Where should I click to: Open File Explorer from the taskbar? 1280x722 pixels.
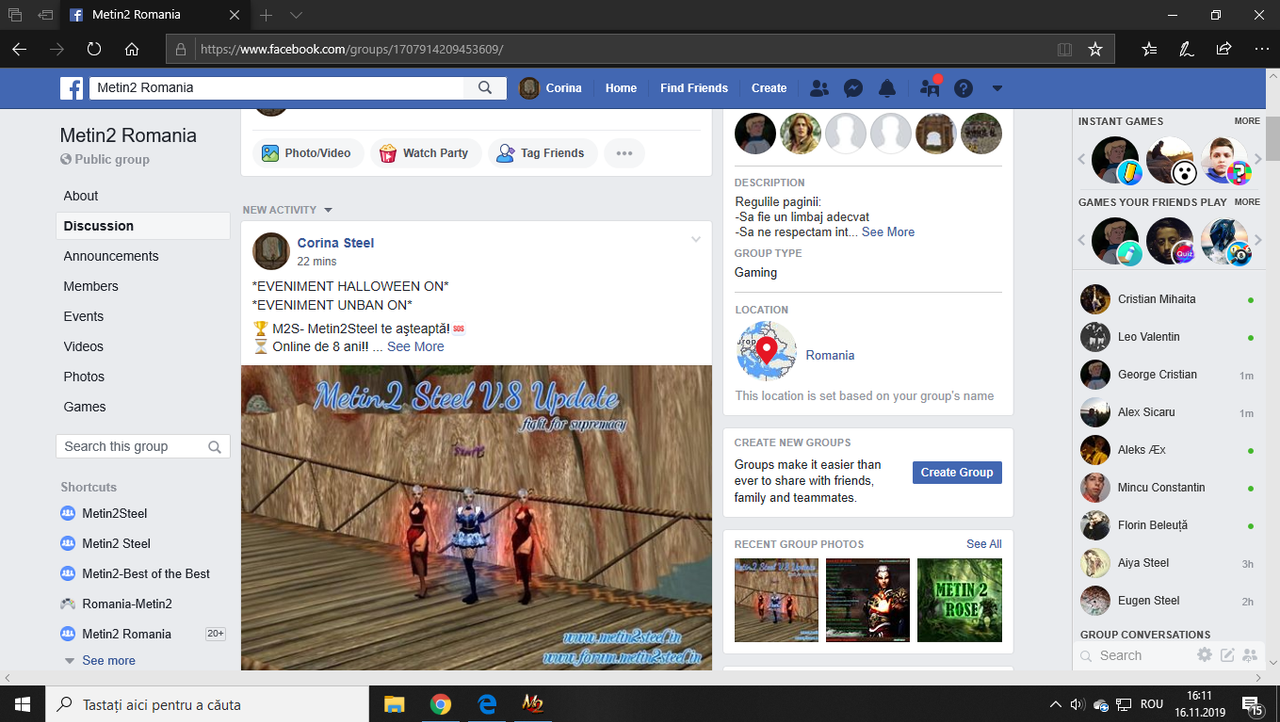click(x=394, y=704)
